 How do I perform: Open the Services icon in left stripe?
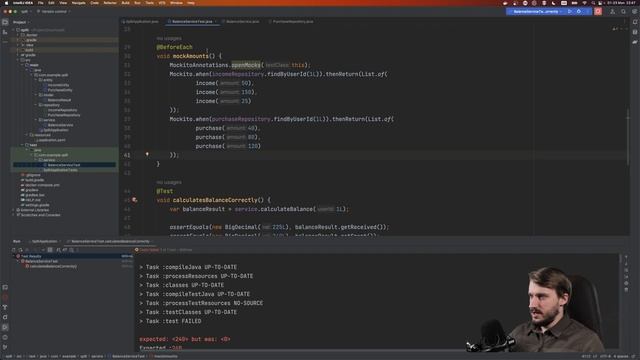click(x=5, y=317)
